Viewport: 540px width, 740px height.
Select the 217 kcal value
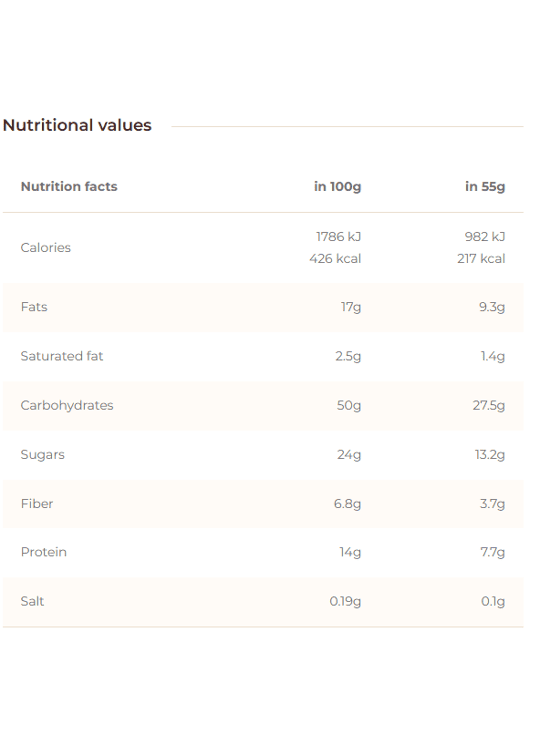click(481, 259)
